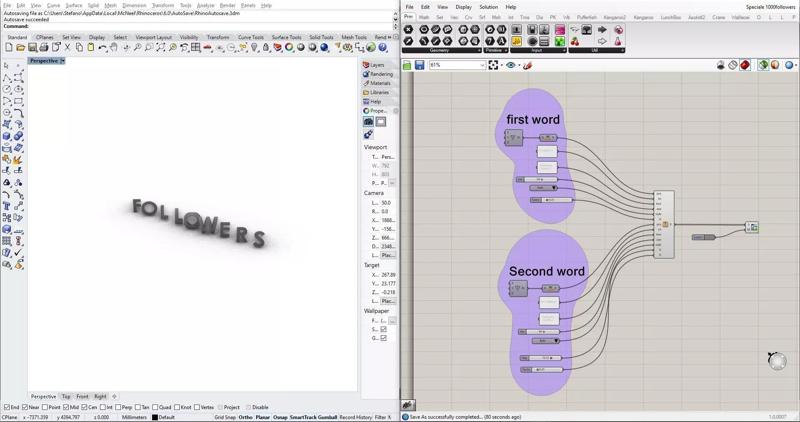Switch to the Curve Tools toolbar tab
Screen dimensions: 800x422
pyautogui.click(x=251, y=37)
